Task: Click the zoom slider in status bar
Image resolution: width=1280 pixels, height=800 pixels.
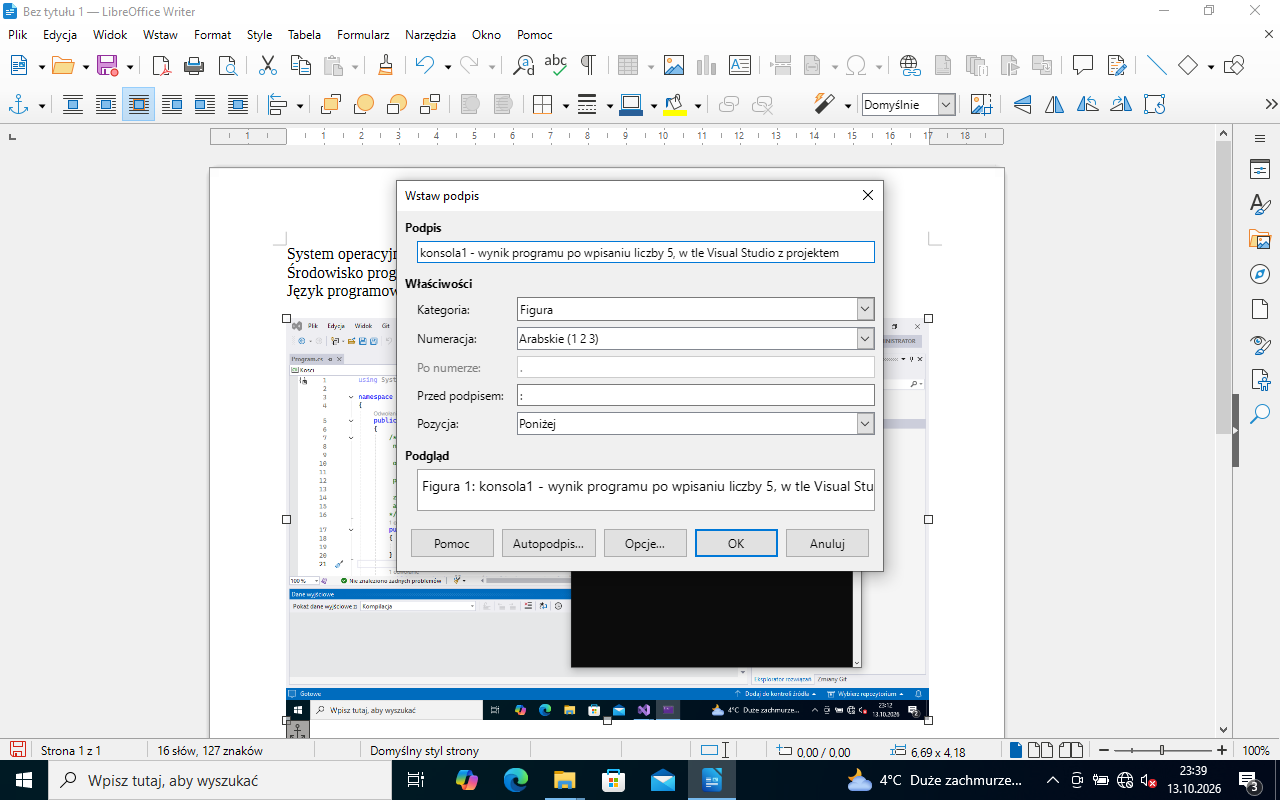Action: [x=1161, y=750]
